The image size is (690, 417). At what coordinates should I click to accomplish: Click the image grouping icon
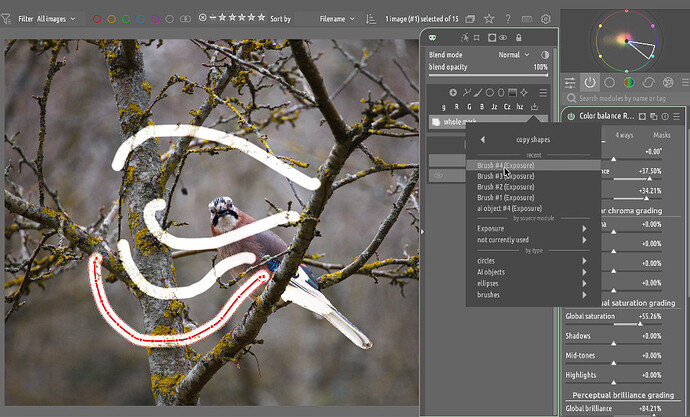coord(470,19)
